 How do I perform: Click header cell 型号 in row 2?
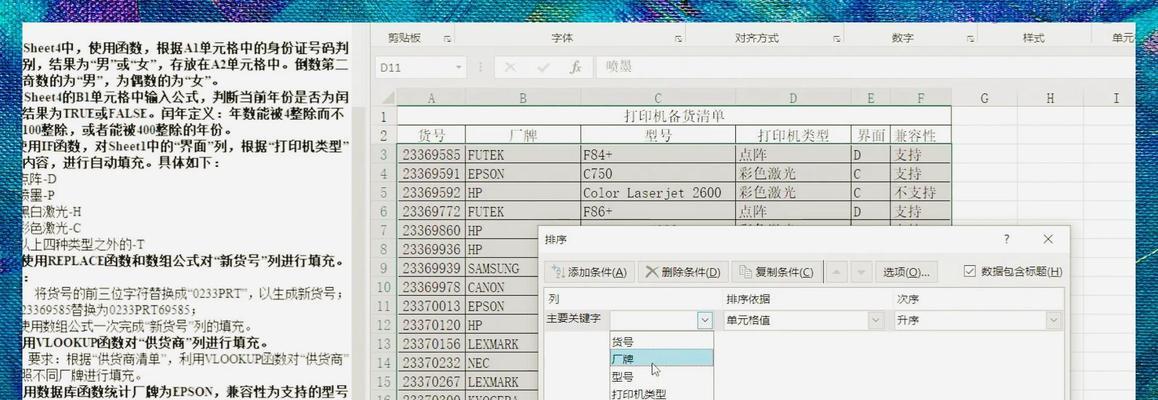(x=658, y=136)
